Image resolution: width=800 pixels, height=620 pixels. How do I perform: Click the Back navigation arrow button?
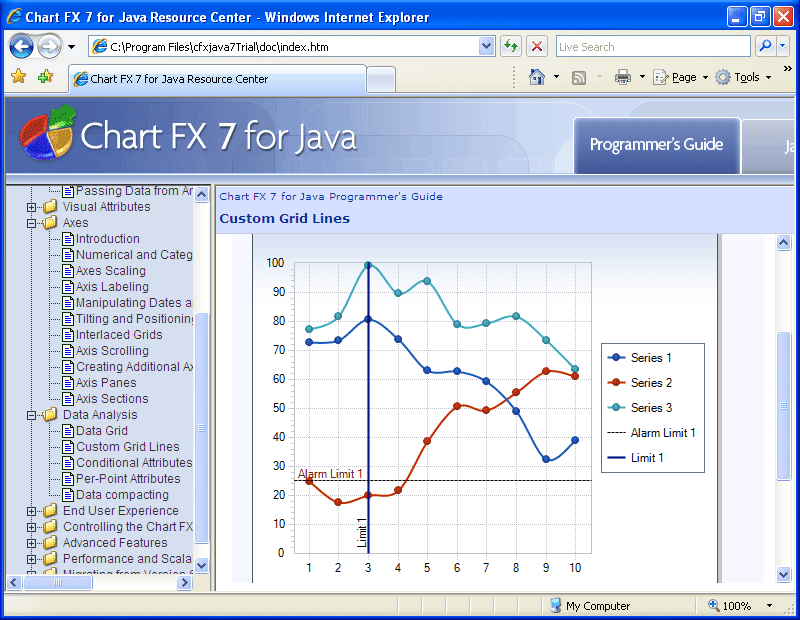coord(21,47)
